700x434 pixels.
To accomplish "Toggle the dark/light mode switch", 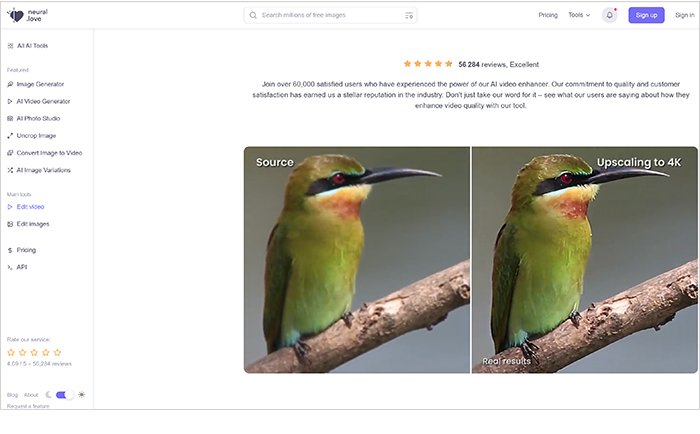I will (x=64, y=395).
